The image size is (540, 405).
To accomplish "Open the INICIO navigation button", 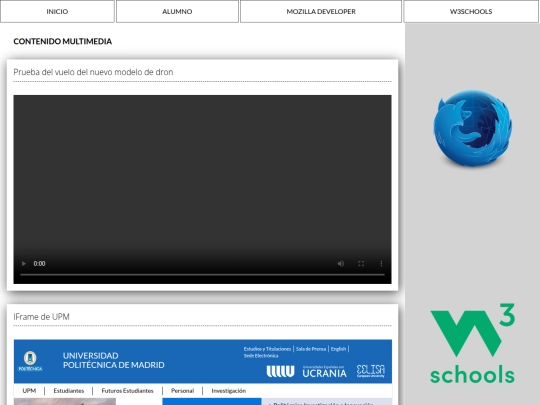I will point(57,11).
